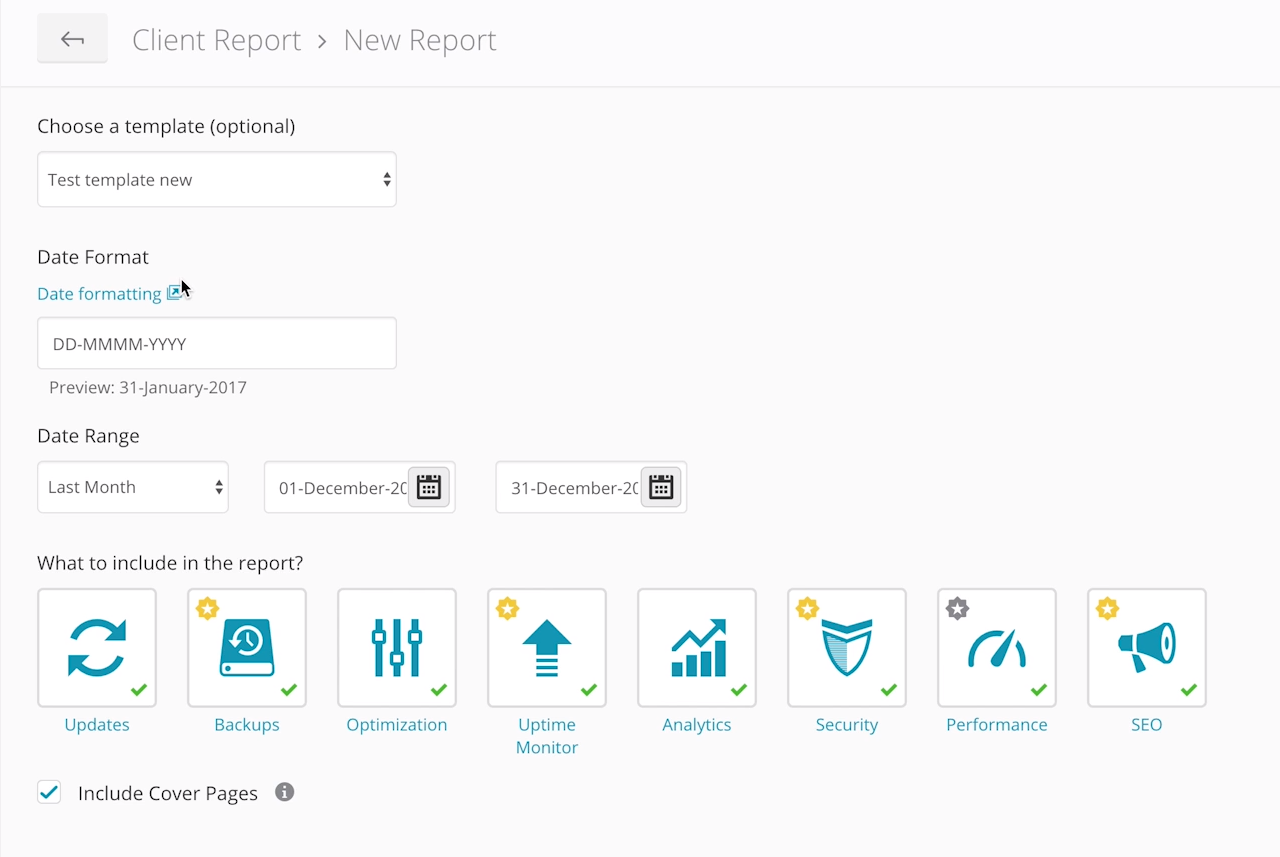This screenshot has height=857, width=1280.
Task: Click the back arrow button
Action: [72, 39]
